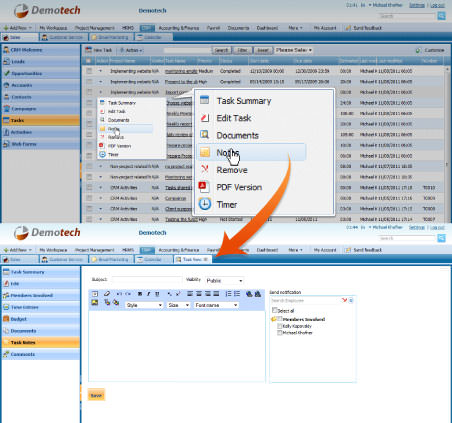Open Web Forms in the CRM sidebar

(x=41, y=144)
